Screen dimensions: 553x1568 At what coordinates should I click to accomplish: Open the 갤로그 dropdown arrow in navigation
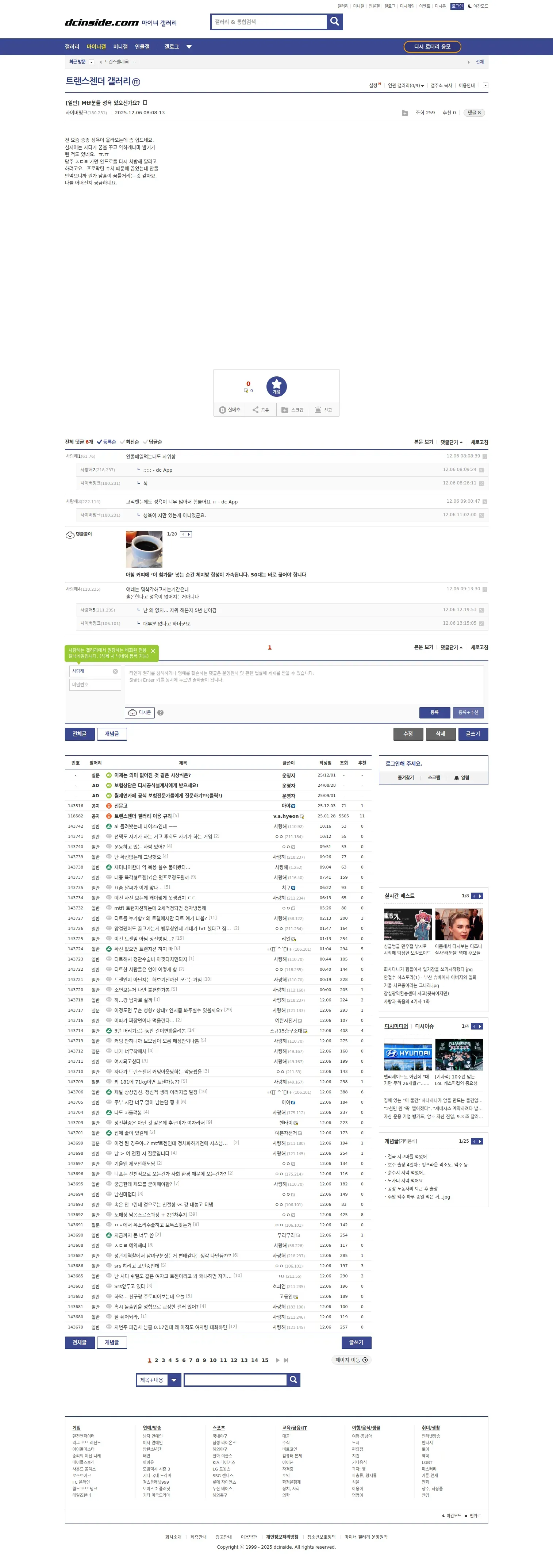tap(189, 47)
